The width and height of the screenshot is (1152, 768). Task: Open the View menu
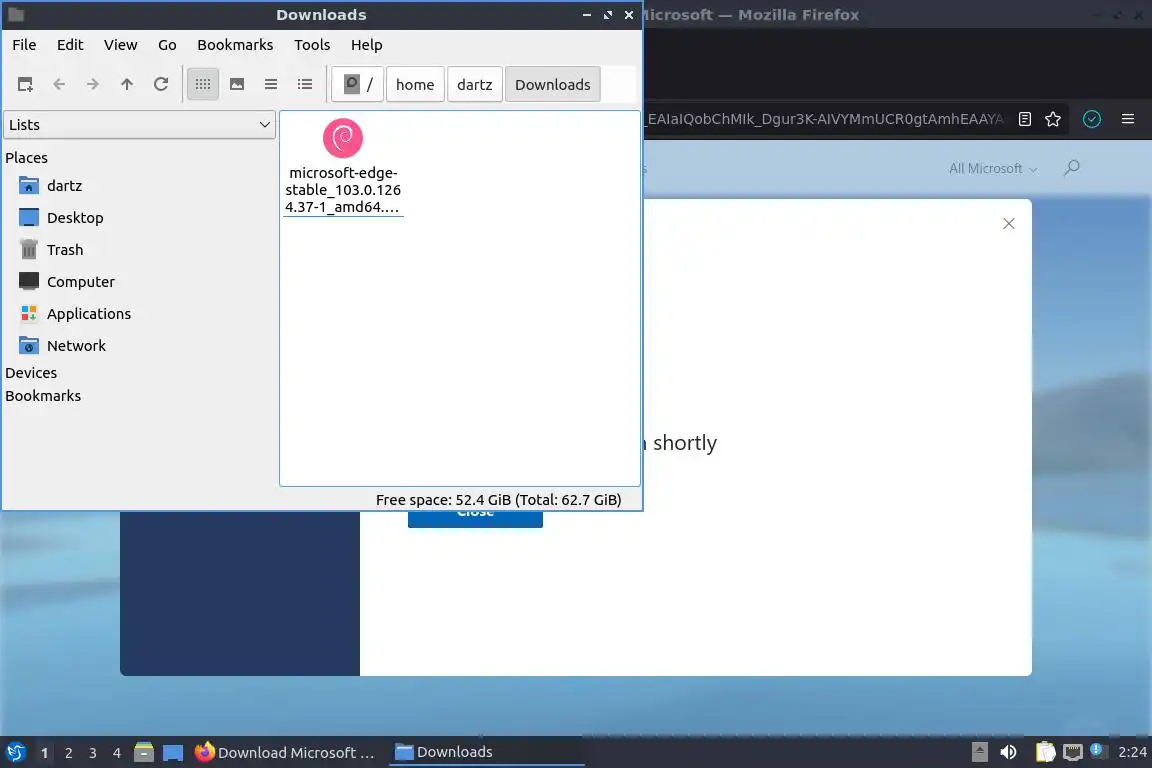120,45
